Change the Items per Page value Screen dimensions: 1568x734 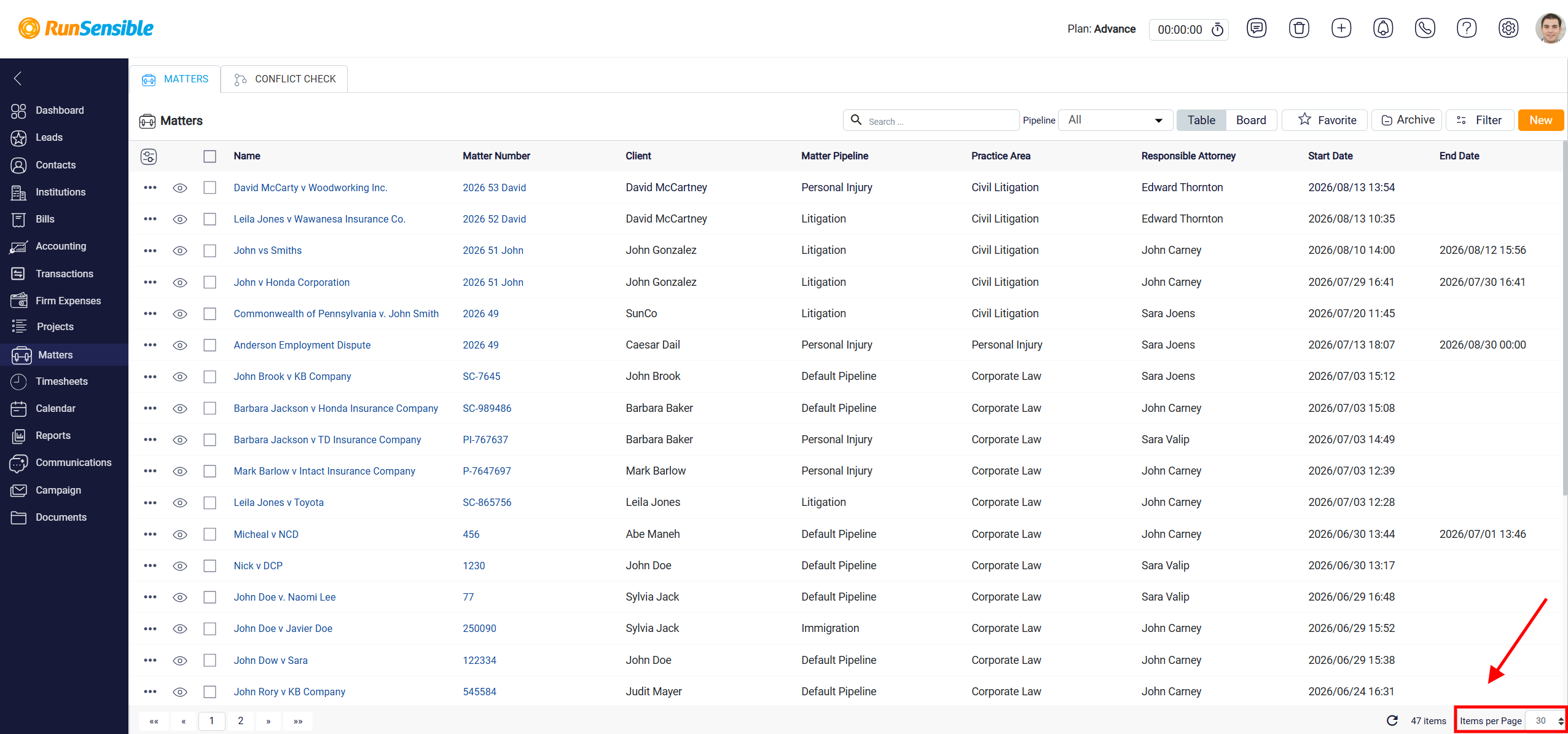click(1546, 720)
